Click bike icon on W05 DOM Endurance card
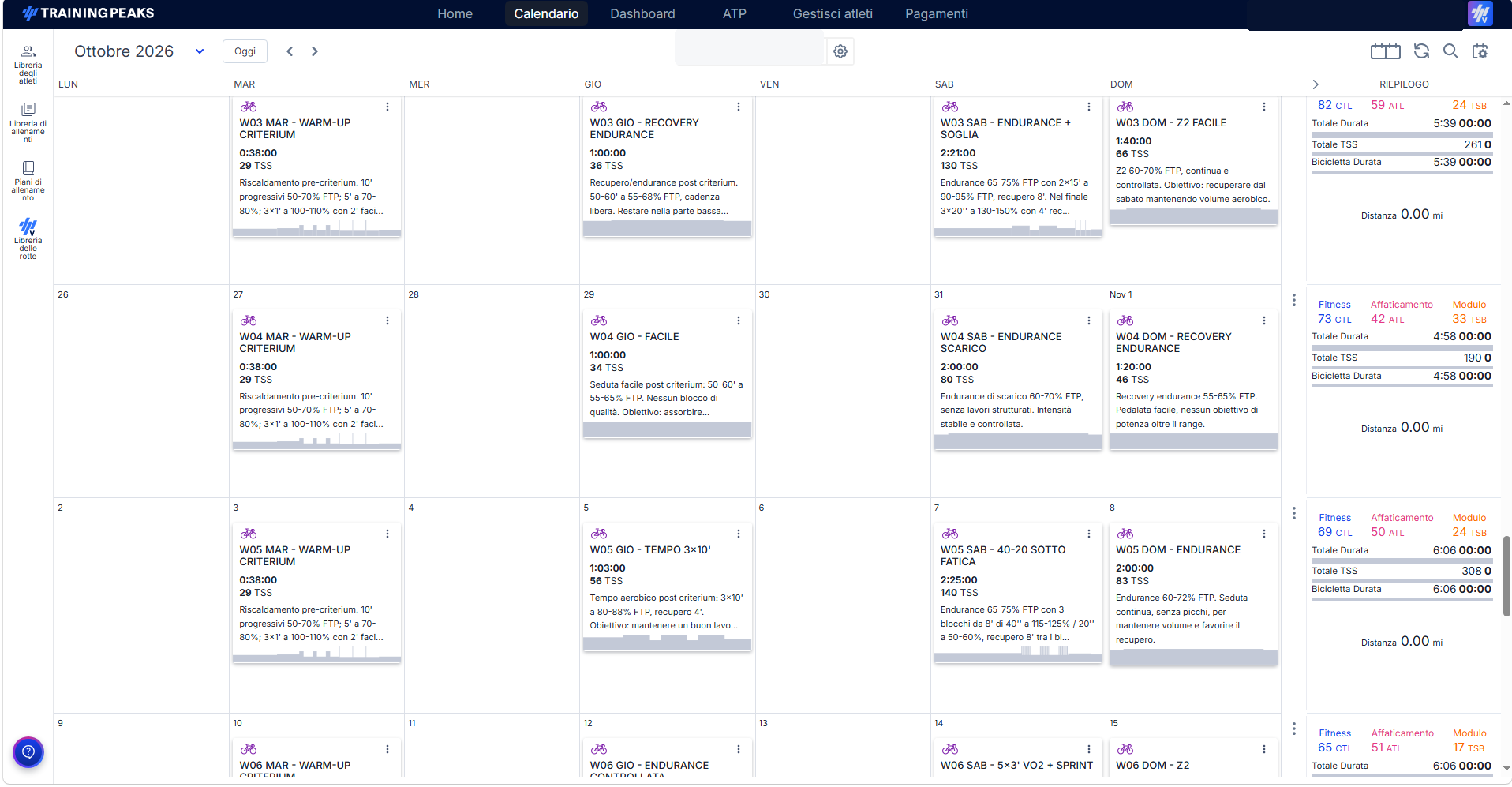Screen dimensions: 1512x787 click(x=1125, y=534)
